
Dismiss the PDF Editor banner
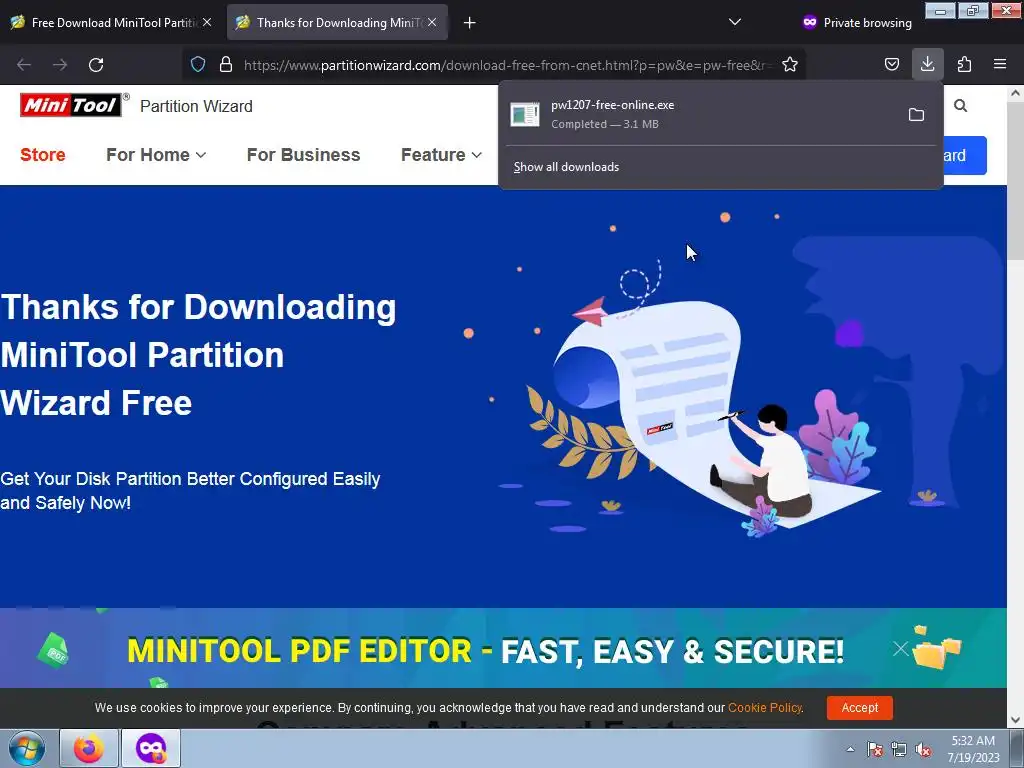(x=901, y=648)
